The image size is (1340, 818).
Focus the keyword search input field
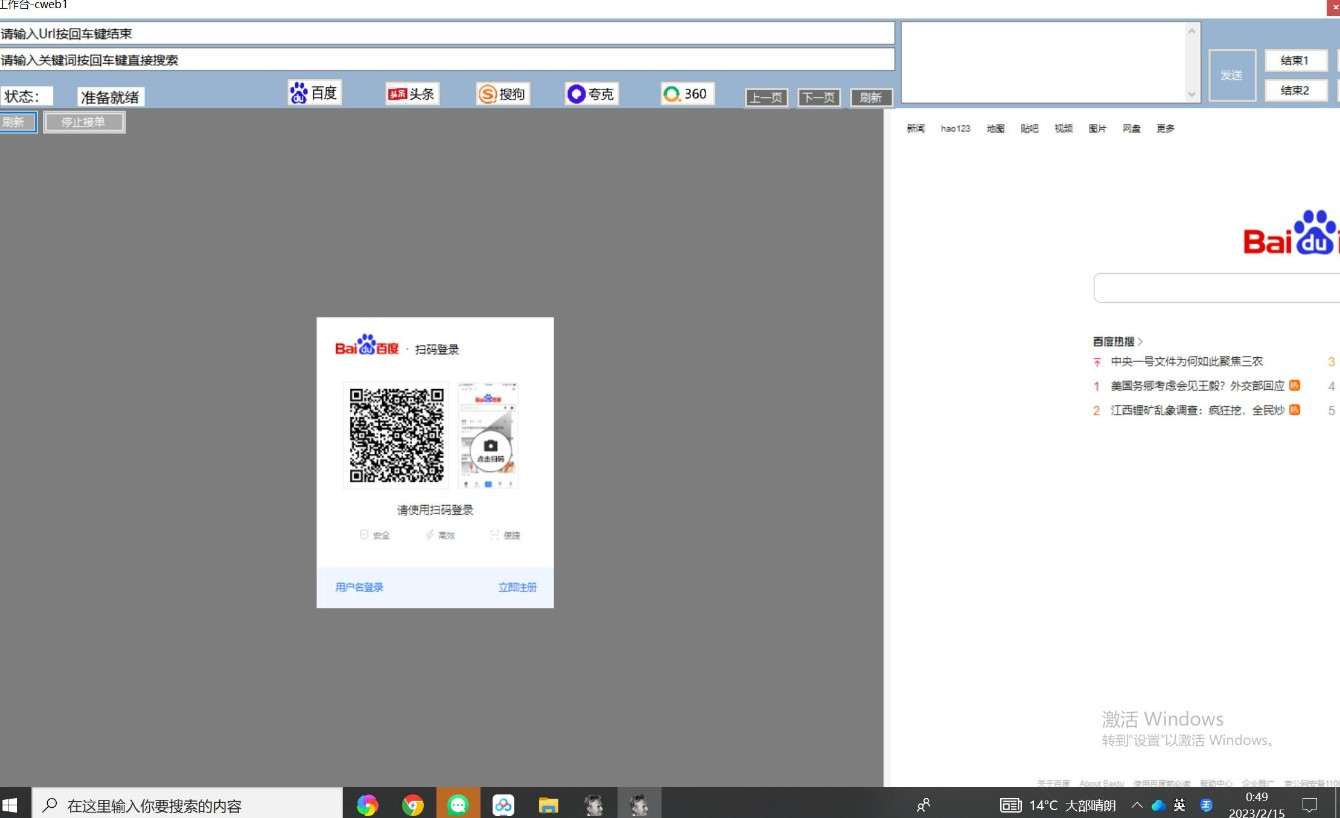[447, 60]
